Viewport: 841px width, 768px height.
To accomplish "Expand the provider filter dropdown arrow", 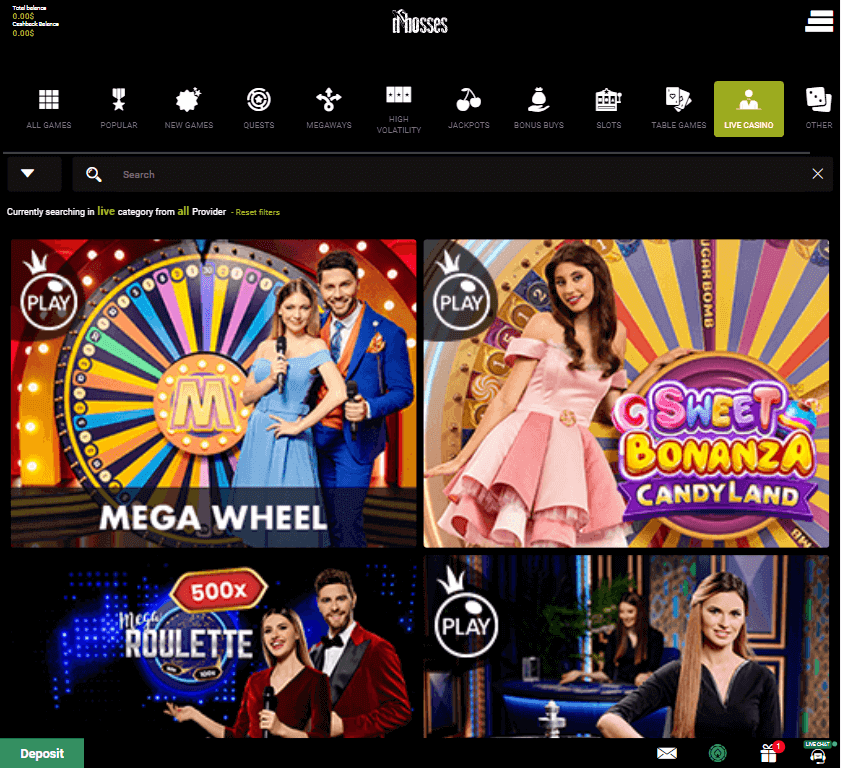I will tap(28, 174).
